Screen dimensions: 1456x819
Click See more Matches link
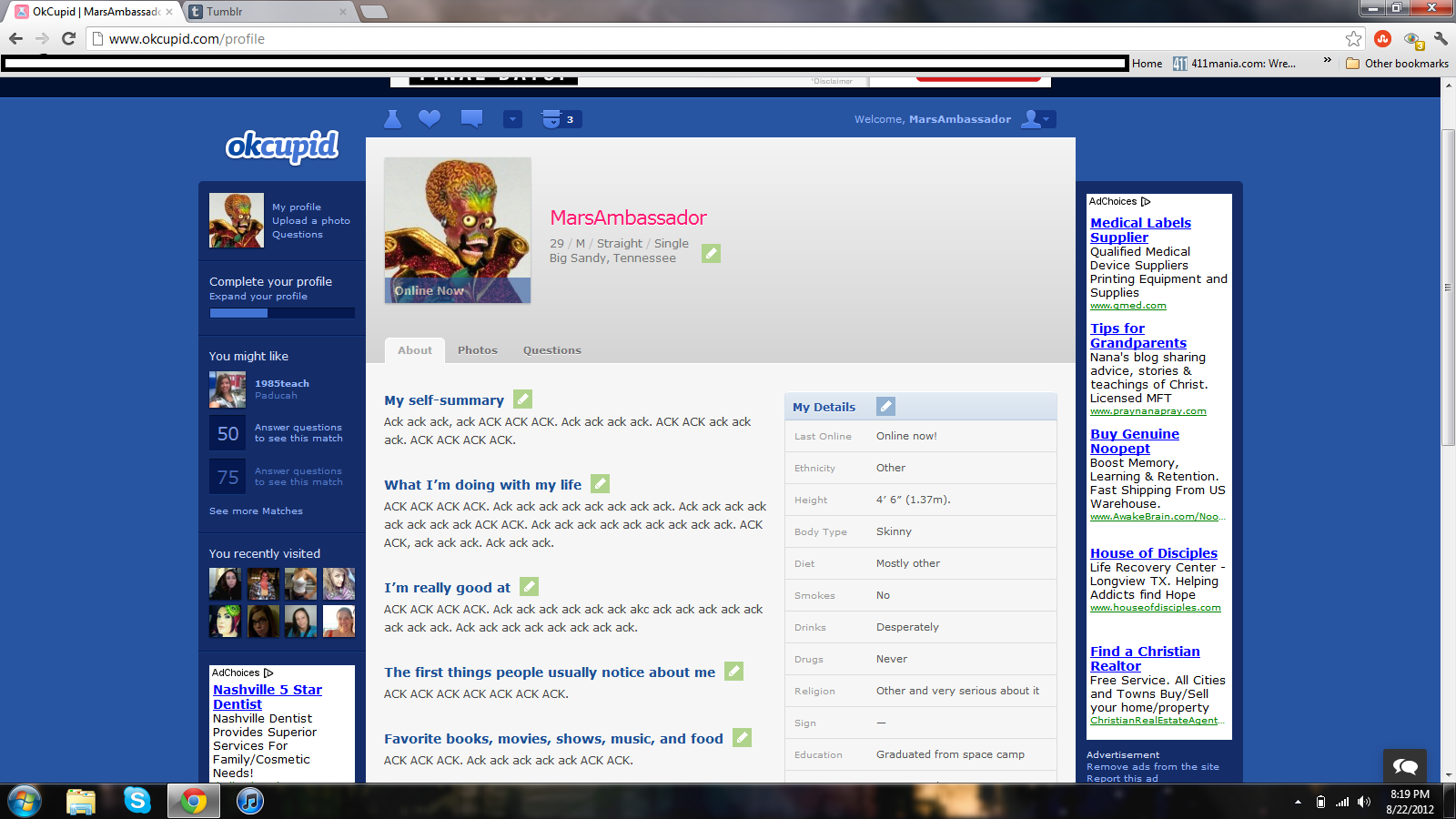point(256,511)
